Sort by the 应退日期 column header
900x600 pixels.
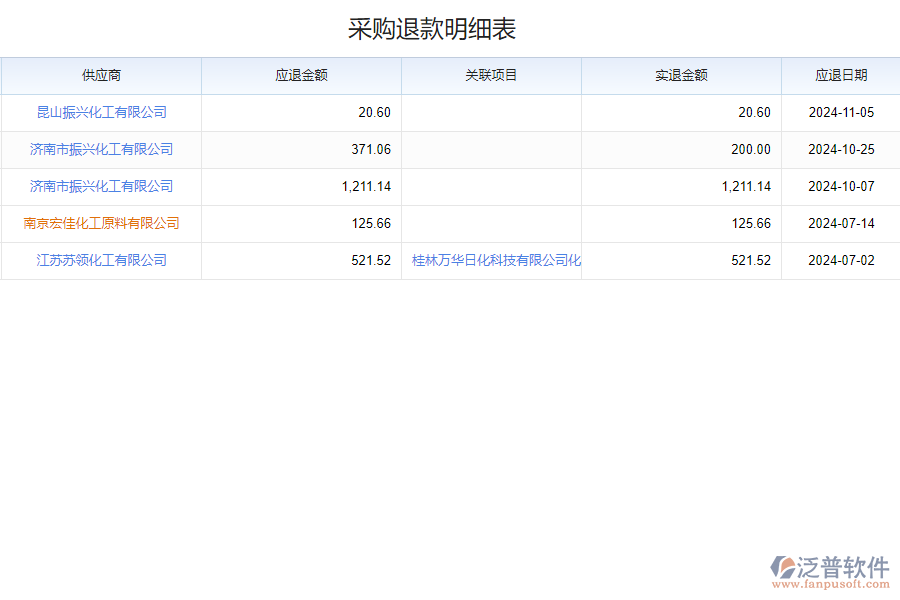840,75
